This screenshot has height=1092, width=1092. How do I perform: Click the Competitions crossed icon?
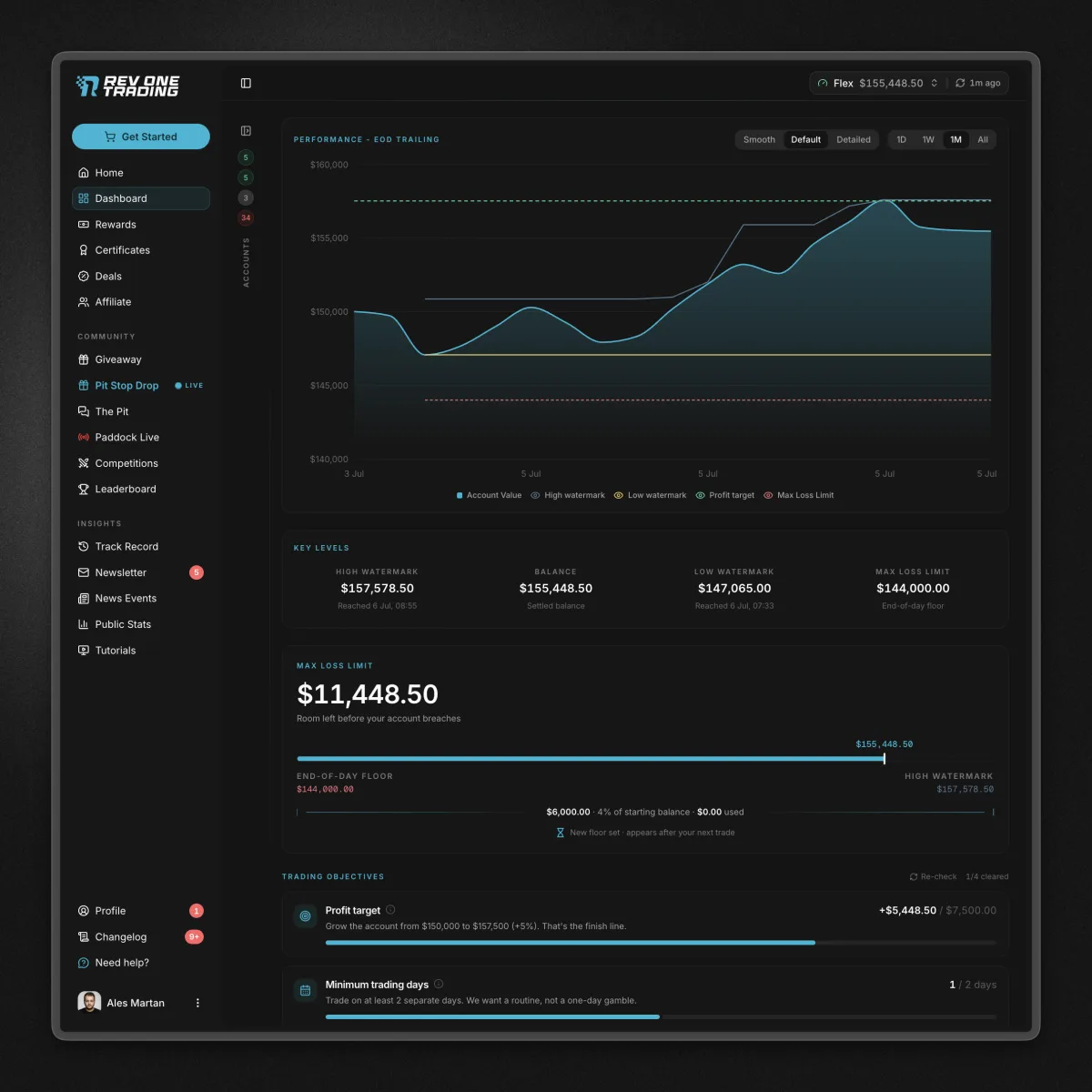pyautogui.click(x=84, y=463)
